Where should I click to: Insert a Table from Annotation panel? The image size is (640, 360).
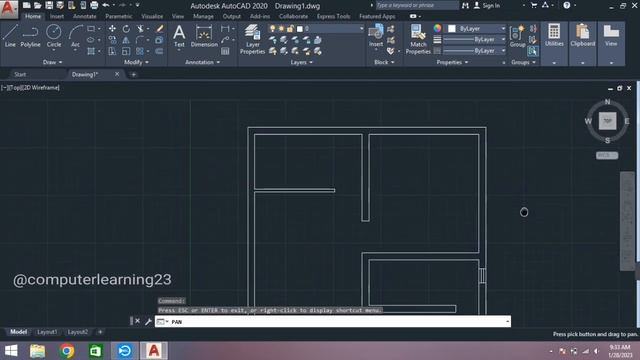(x=225, y=51)
